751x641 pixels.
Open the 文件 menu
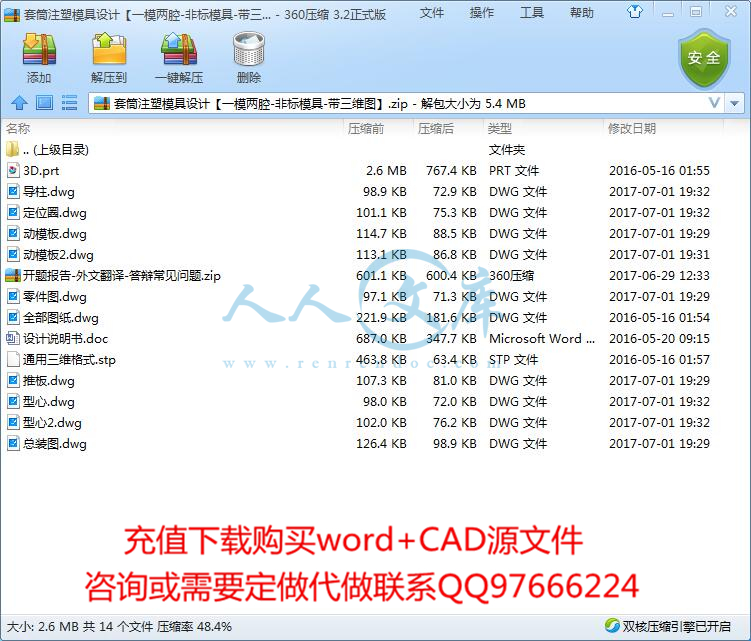pyautogui.click(x=432, y=13)
